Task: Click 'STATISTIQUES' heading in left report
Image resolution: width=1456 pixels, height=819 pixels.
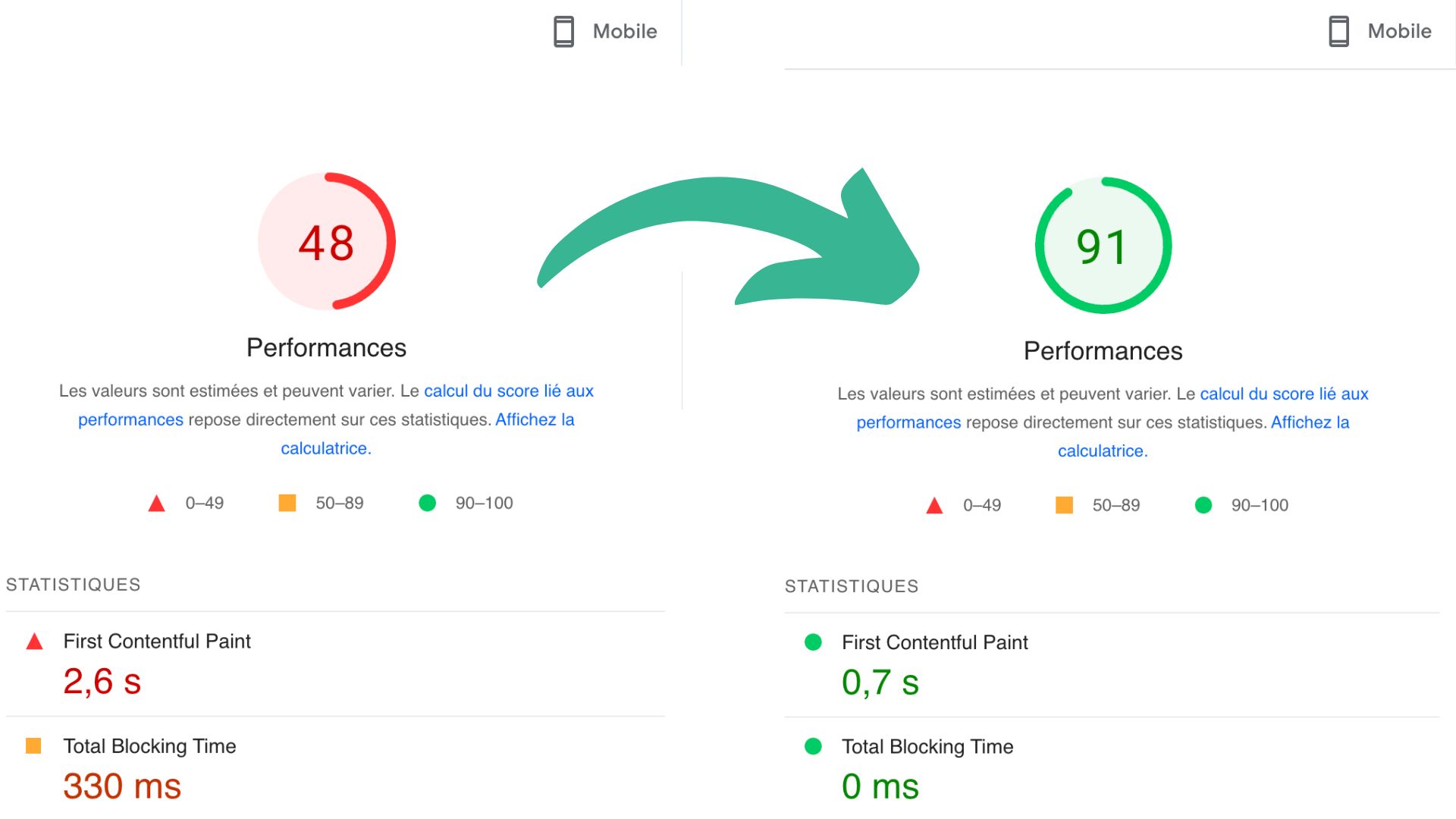Action: click(x=74, y=585)
